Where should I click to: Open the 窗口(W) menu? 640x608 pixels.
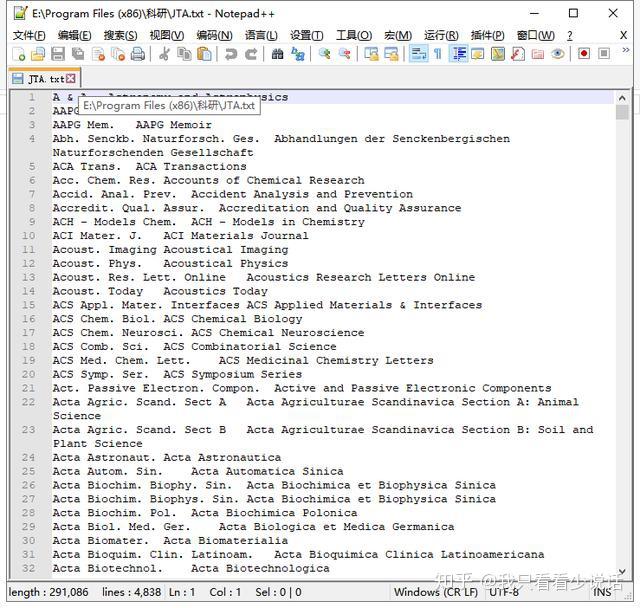536,36
